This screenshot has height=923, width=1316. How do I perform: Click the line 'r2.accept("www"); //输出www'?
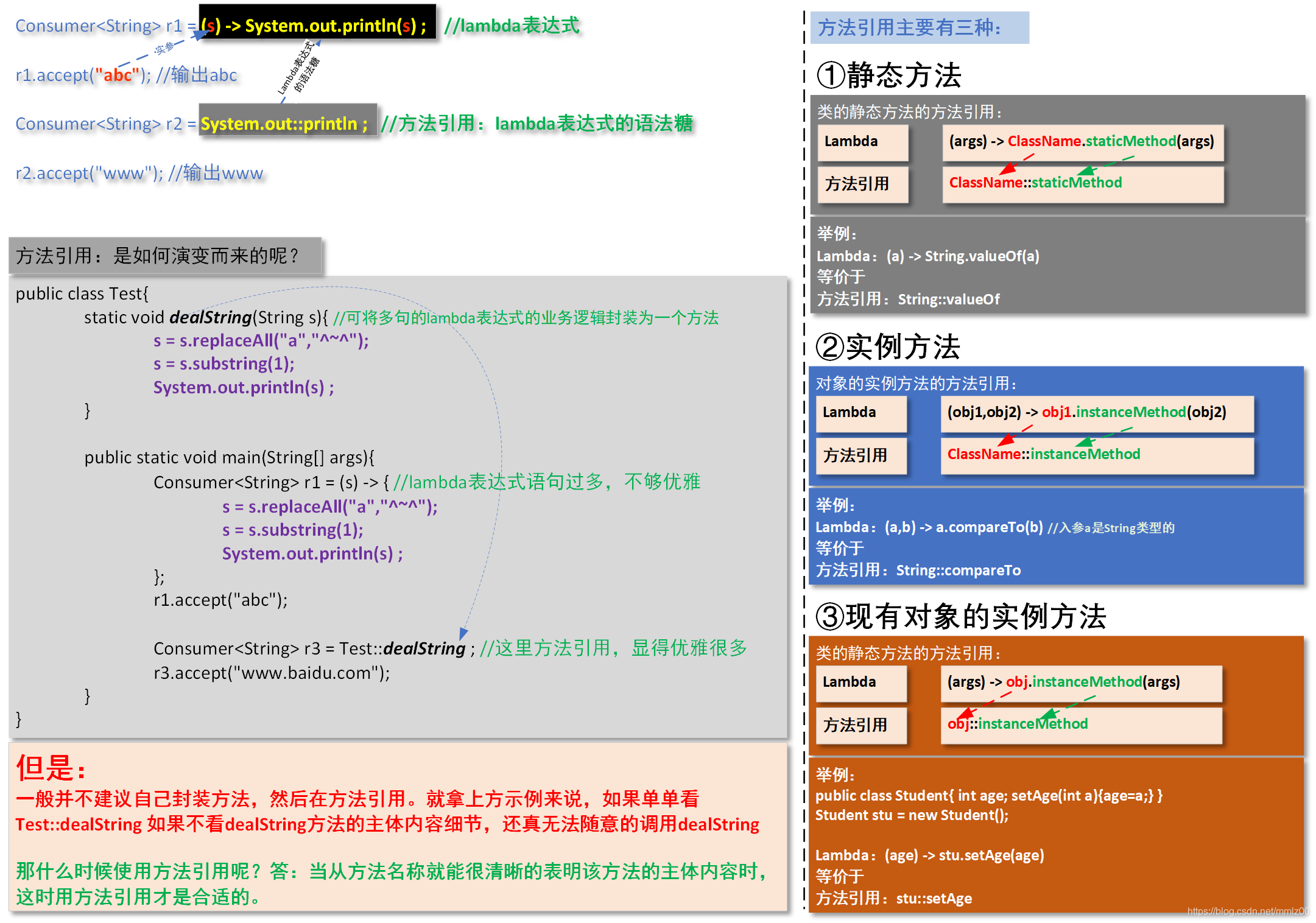[x=139, y=173]
